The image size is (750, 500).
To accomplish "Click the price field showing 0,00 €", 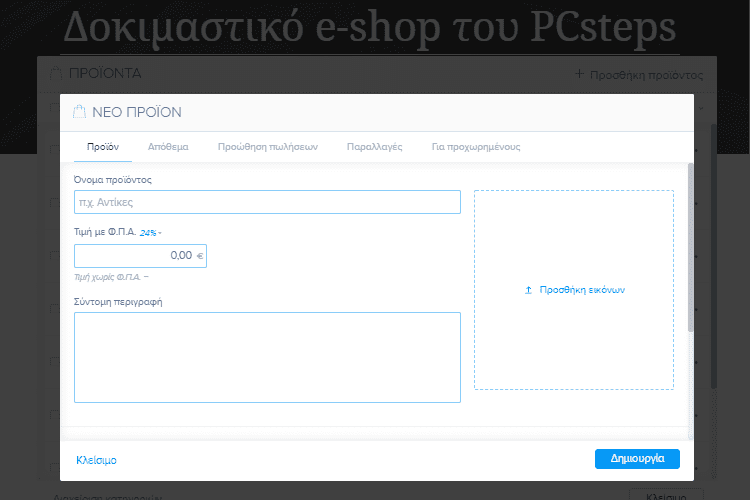I will click(140, 256).
